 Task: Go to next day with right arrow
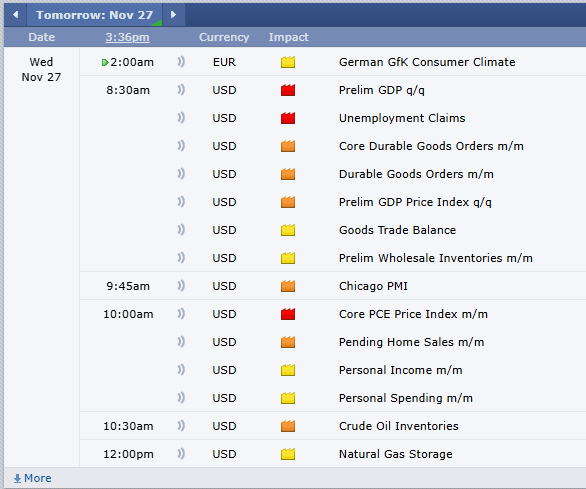(x=173, y=15)
